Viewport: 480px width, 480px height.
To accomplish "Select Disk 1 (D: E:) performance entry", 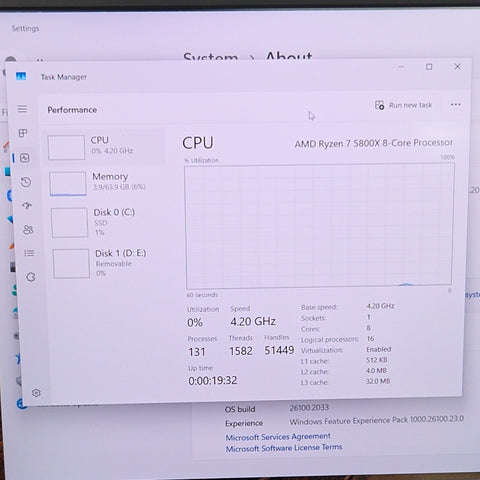I will [x=108, y=263].
